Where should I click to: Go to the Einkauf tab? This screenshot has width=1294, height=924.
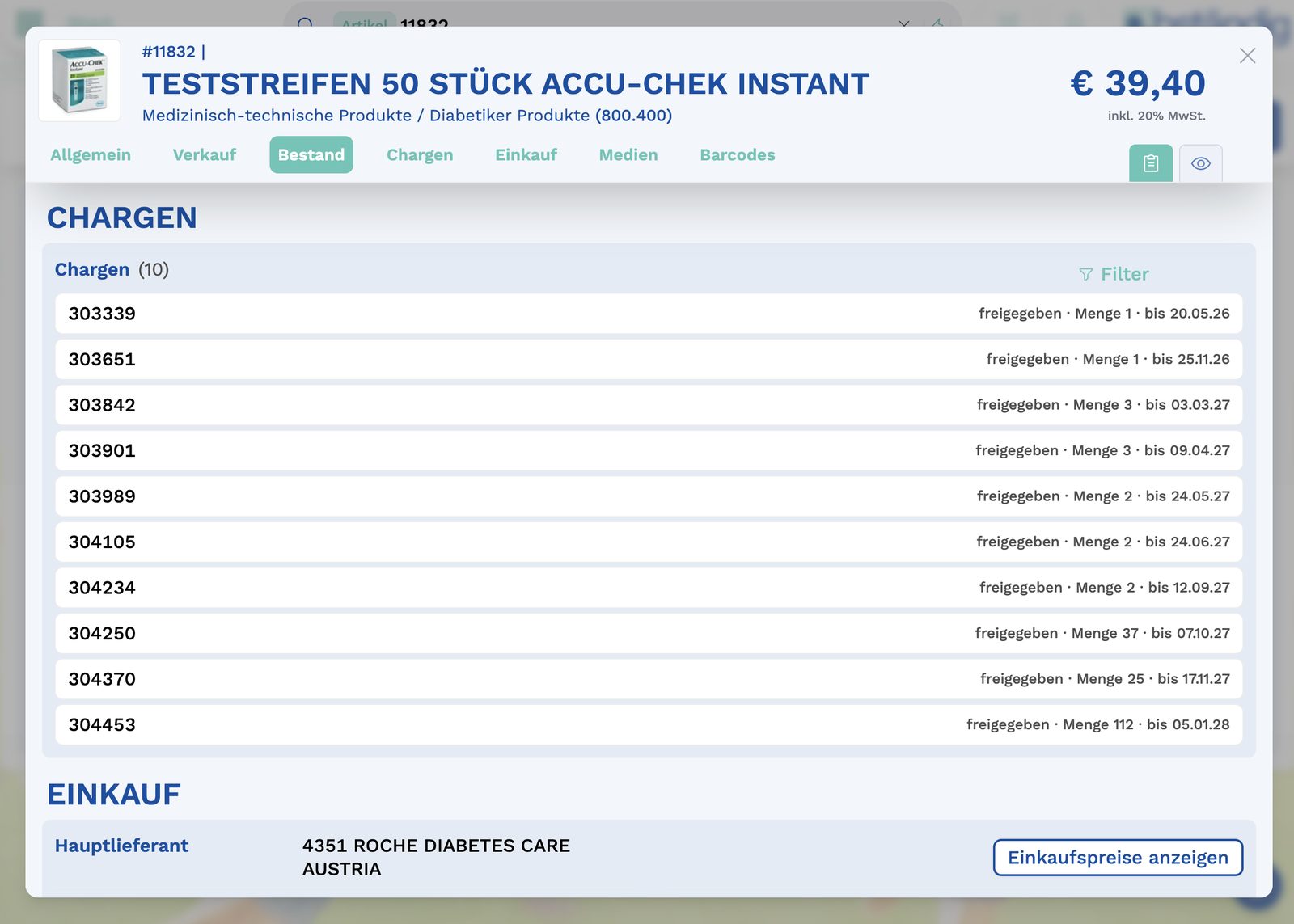tap(526, 154)
